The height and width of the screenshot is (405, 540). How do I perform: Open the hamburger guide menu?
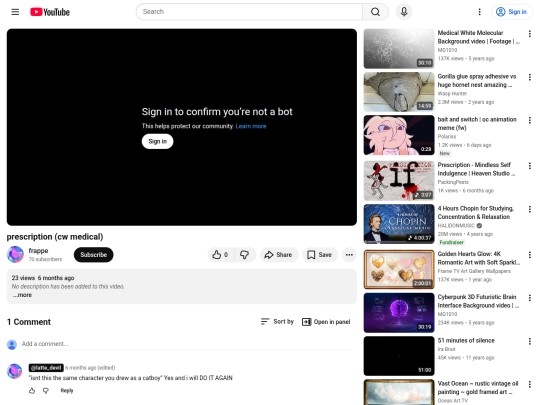coord(15,12)
